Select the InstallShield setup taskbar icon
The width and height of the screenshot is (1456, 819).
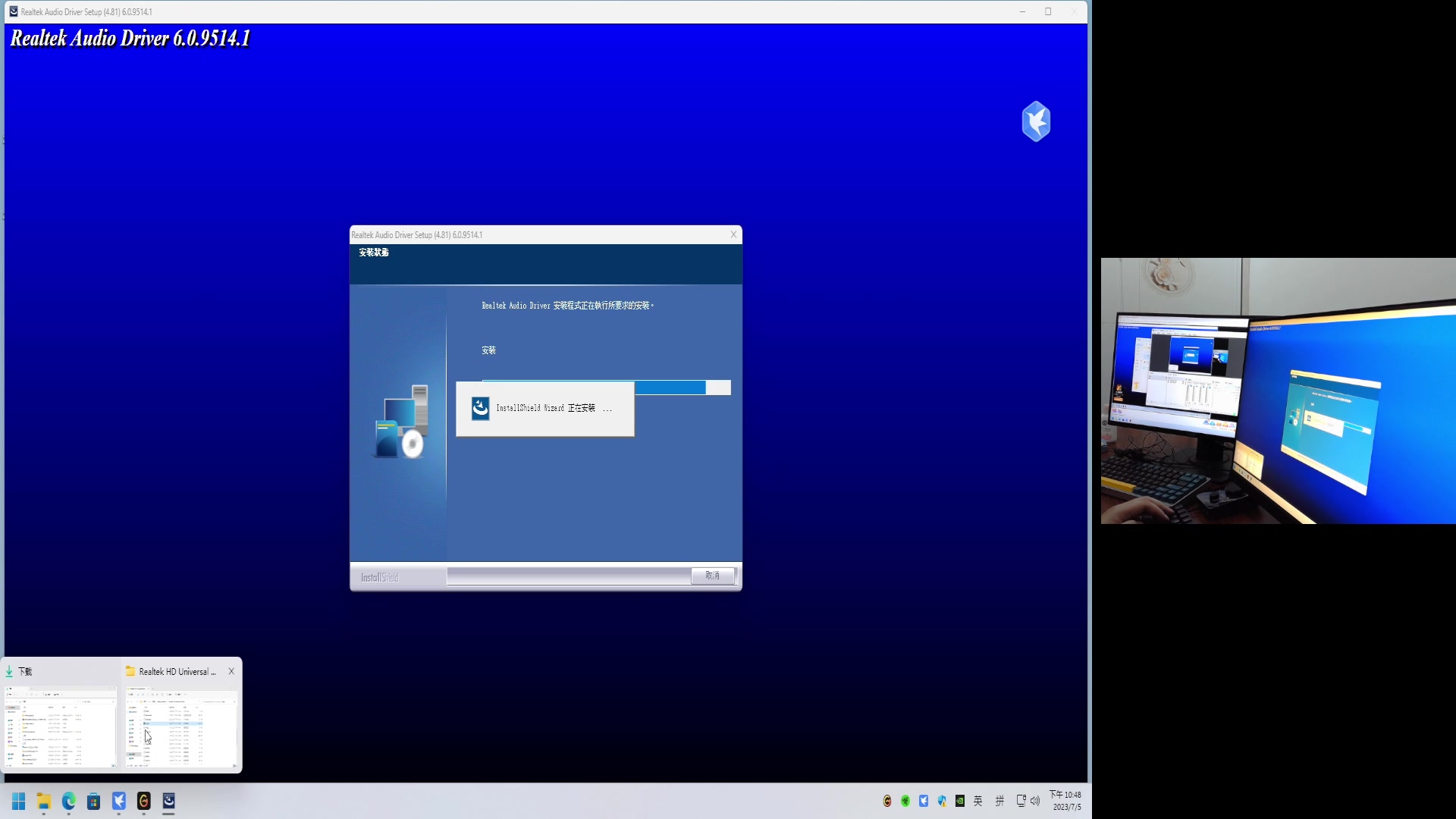coord(168,801)
